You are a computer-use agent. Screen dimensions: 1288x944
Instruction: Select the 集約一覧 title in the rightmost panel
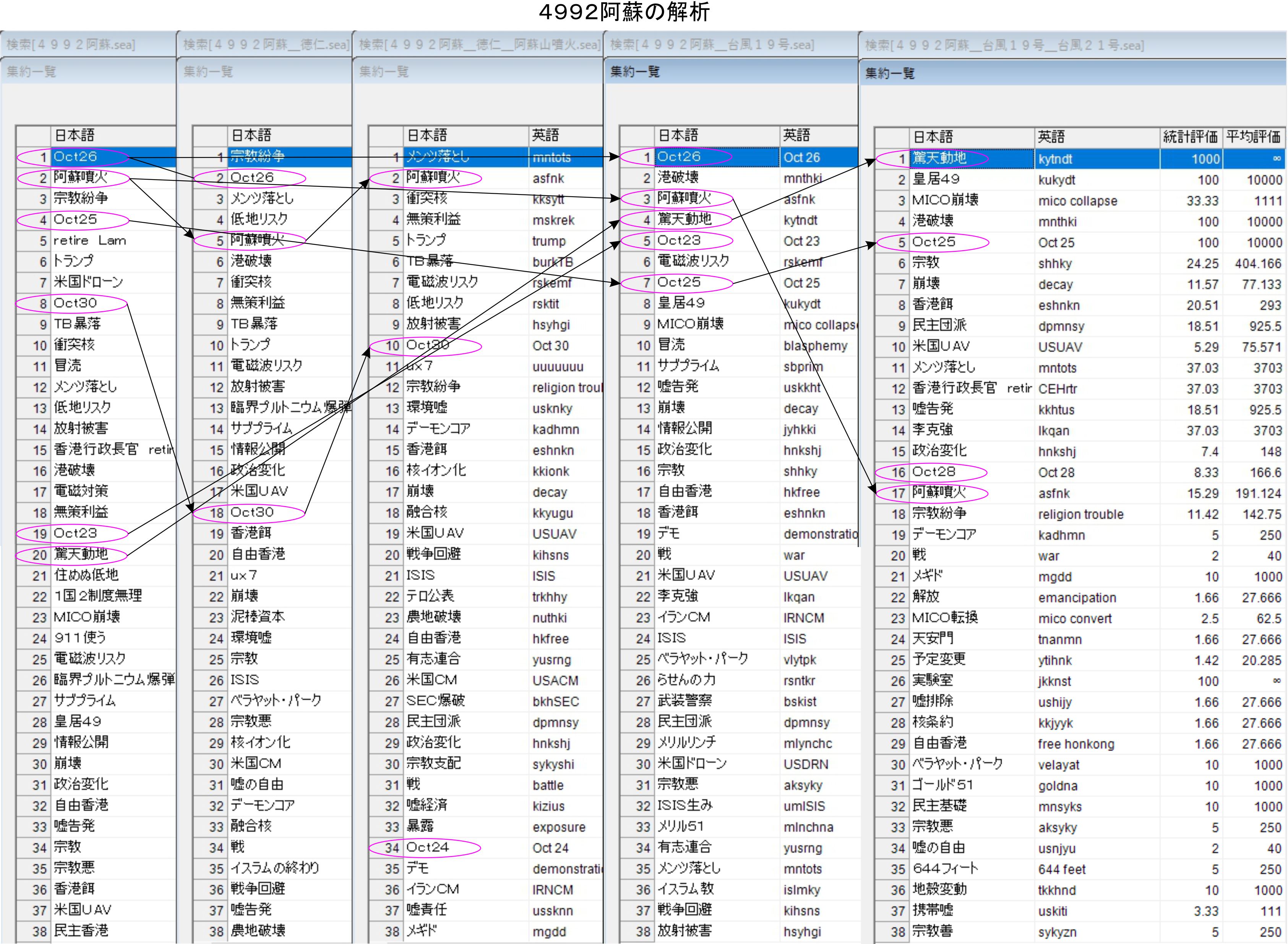(889, 73)
